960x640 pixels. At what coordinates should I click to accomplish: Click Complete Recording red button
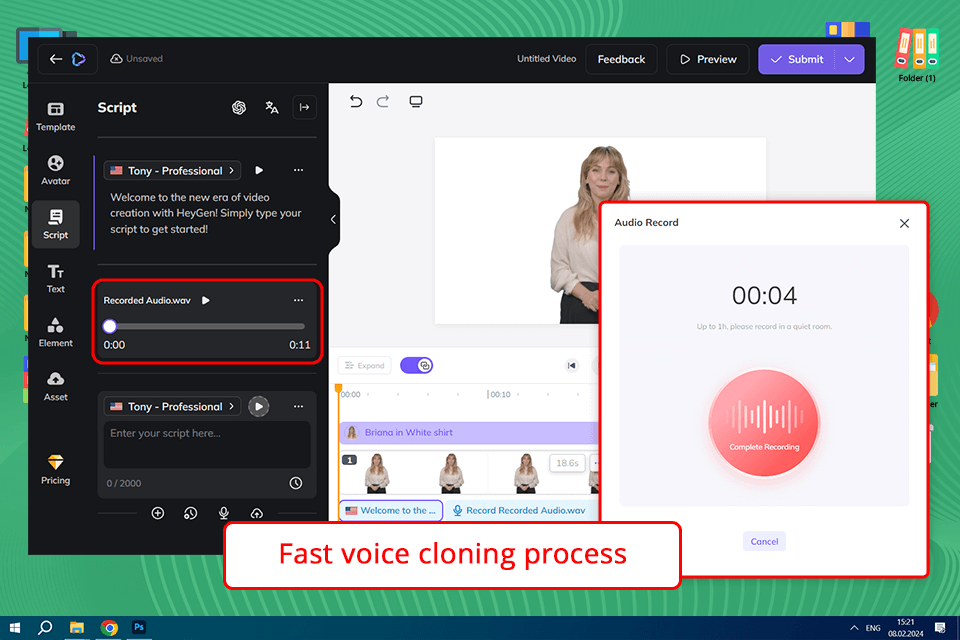[x=763, y=423]
